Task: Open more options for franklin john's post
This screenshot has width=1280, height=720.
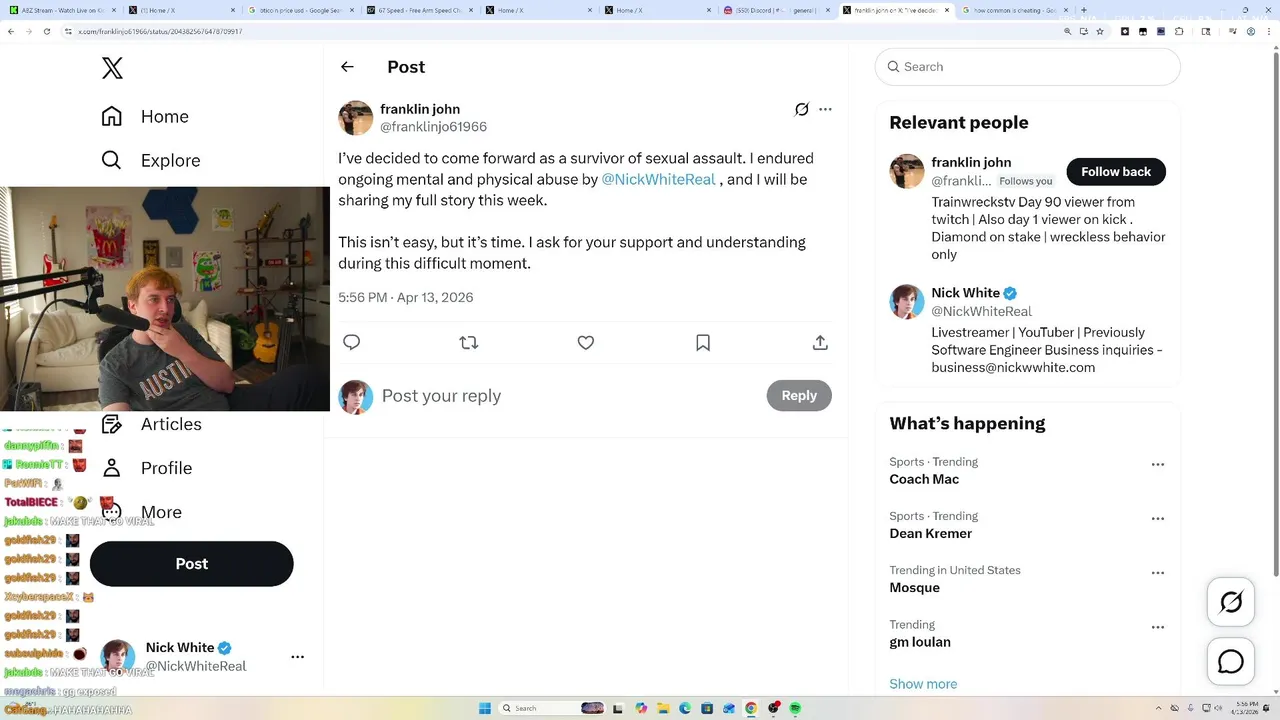Action: click(x=825, y=109)
